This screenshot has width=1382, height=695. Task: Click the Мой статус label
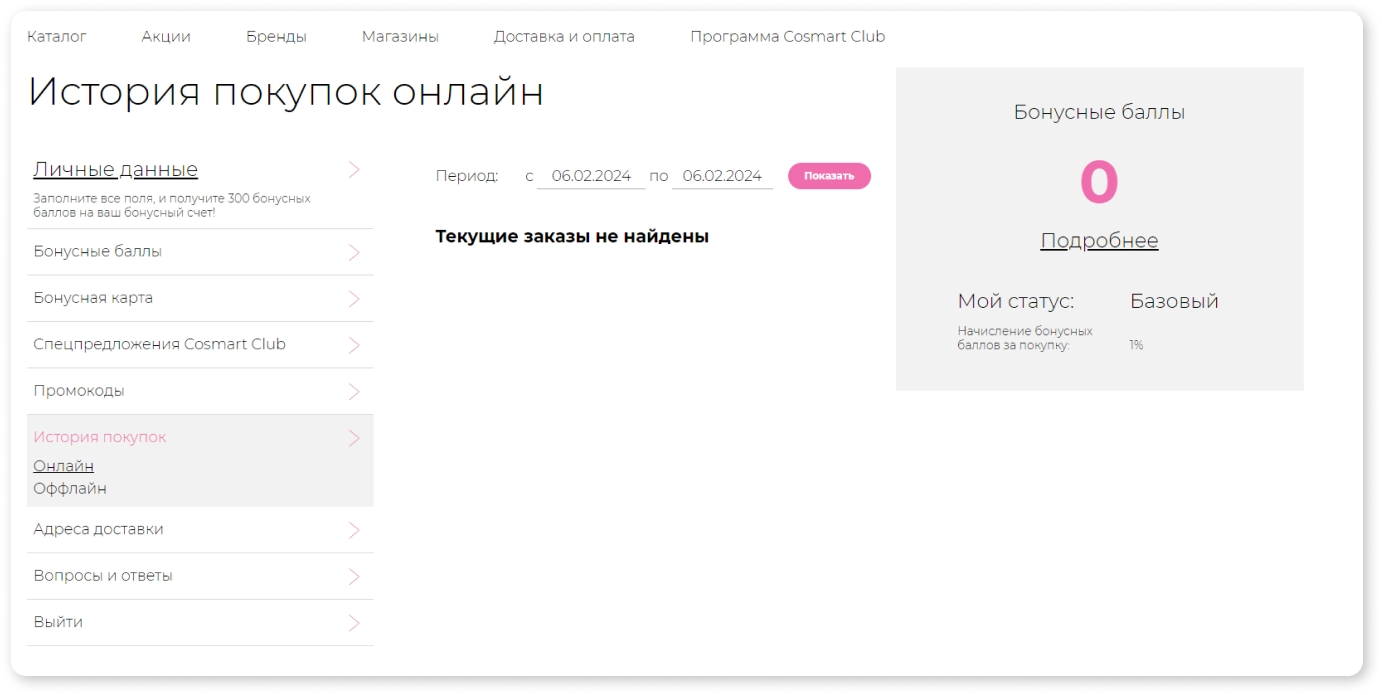tap(1016, 301)
